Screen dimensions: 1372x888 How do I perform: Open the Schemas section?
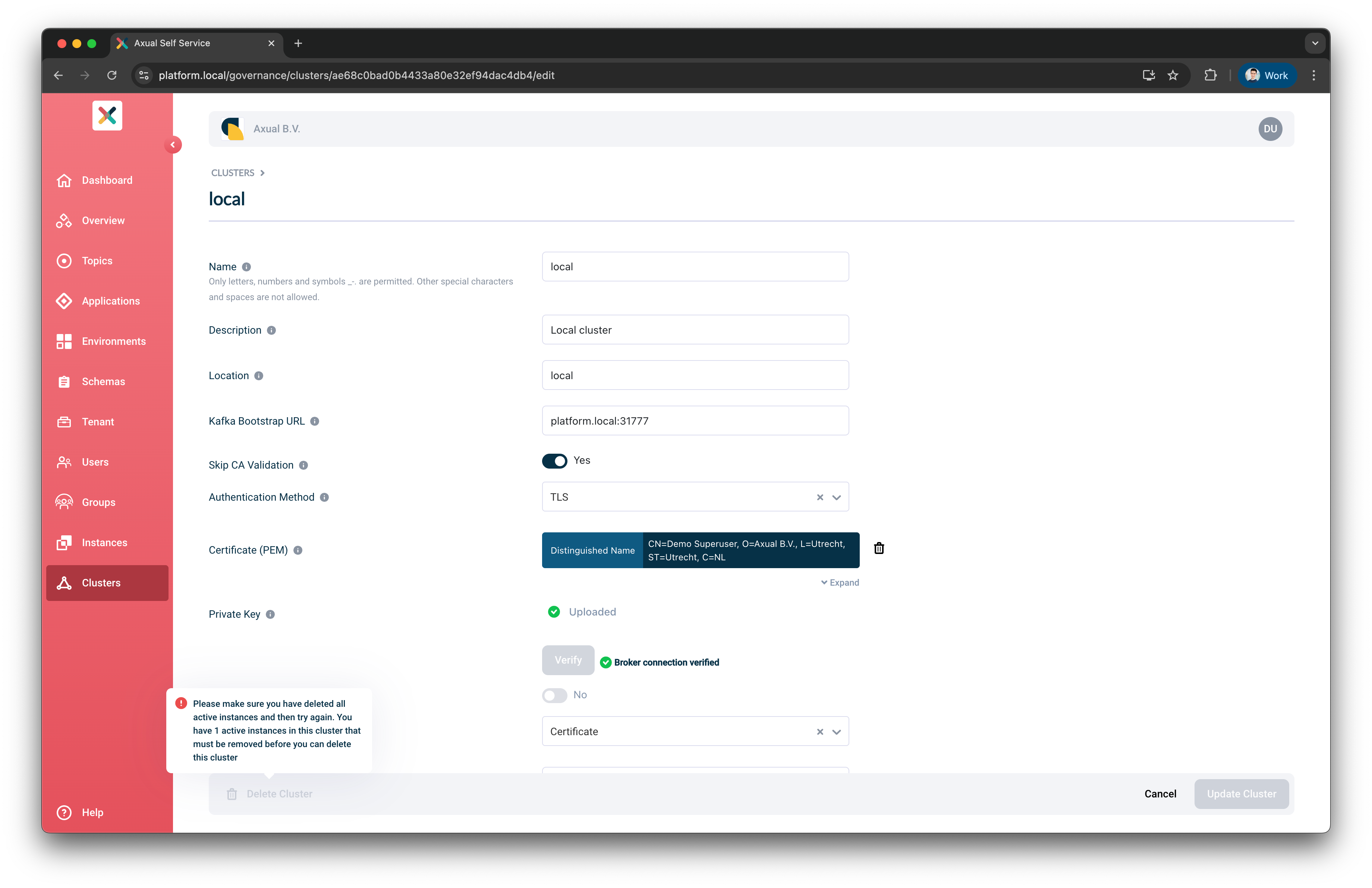click(x=103, y=381)
